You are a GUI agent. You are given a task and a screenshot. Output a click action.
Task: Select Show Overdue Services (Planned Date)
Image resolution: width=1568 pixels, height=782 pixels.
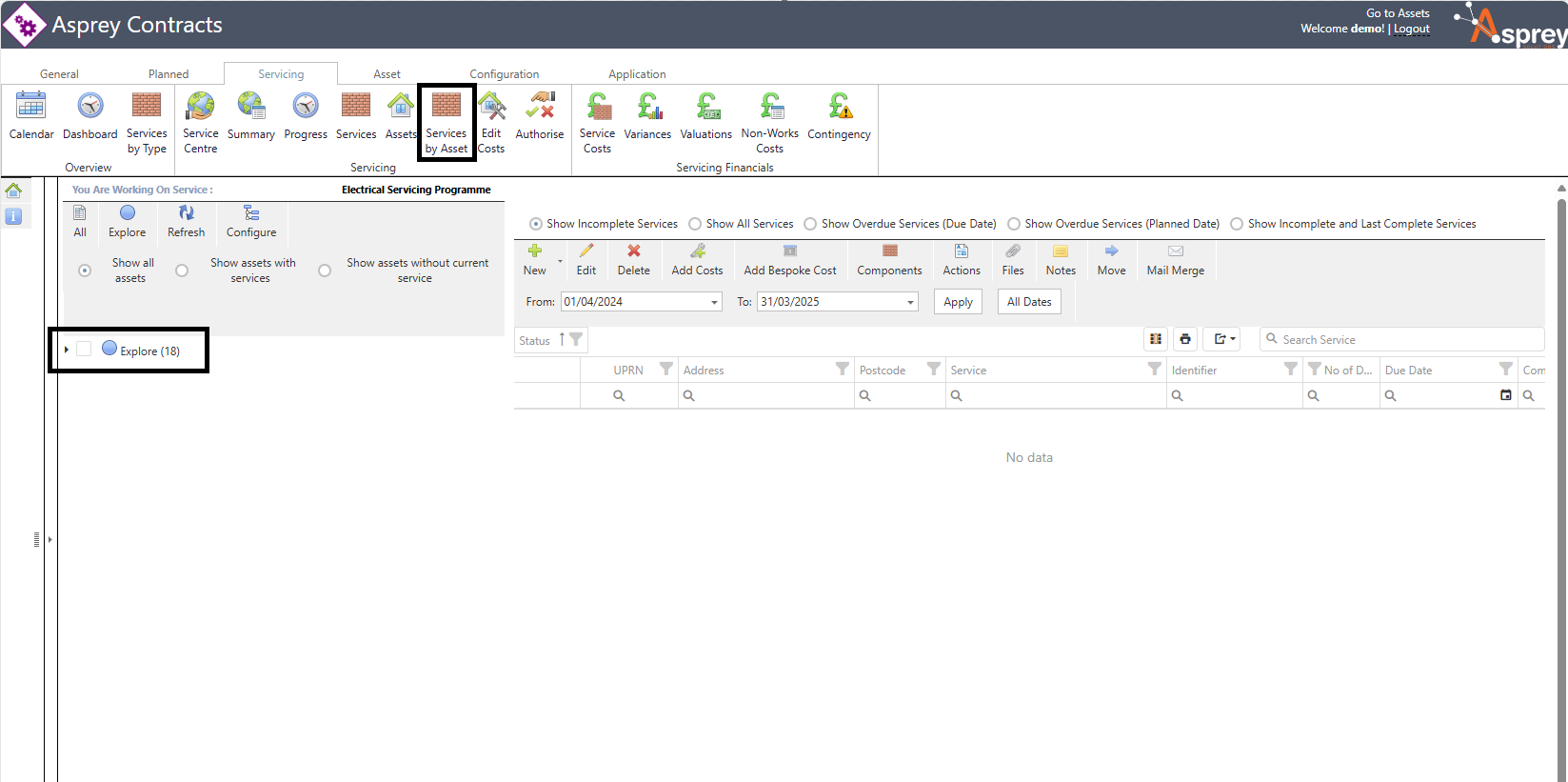point(1014,224)
